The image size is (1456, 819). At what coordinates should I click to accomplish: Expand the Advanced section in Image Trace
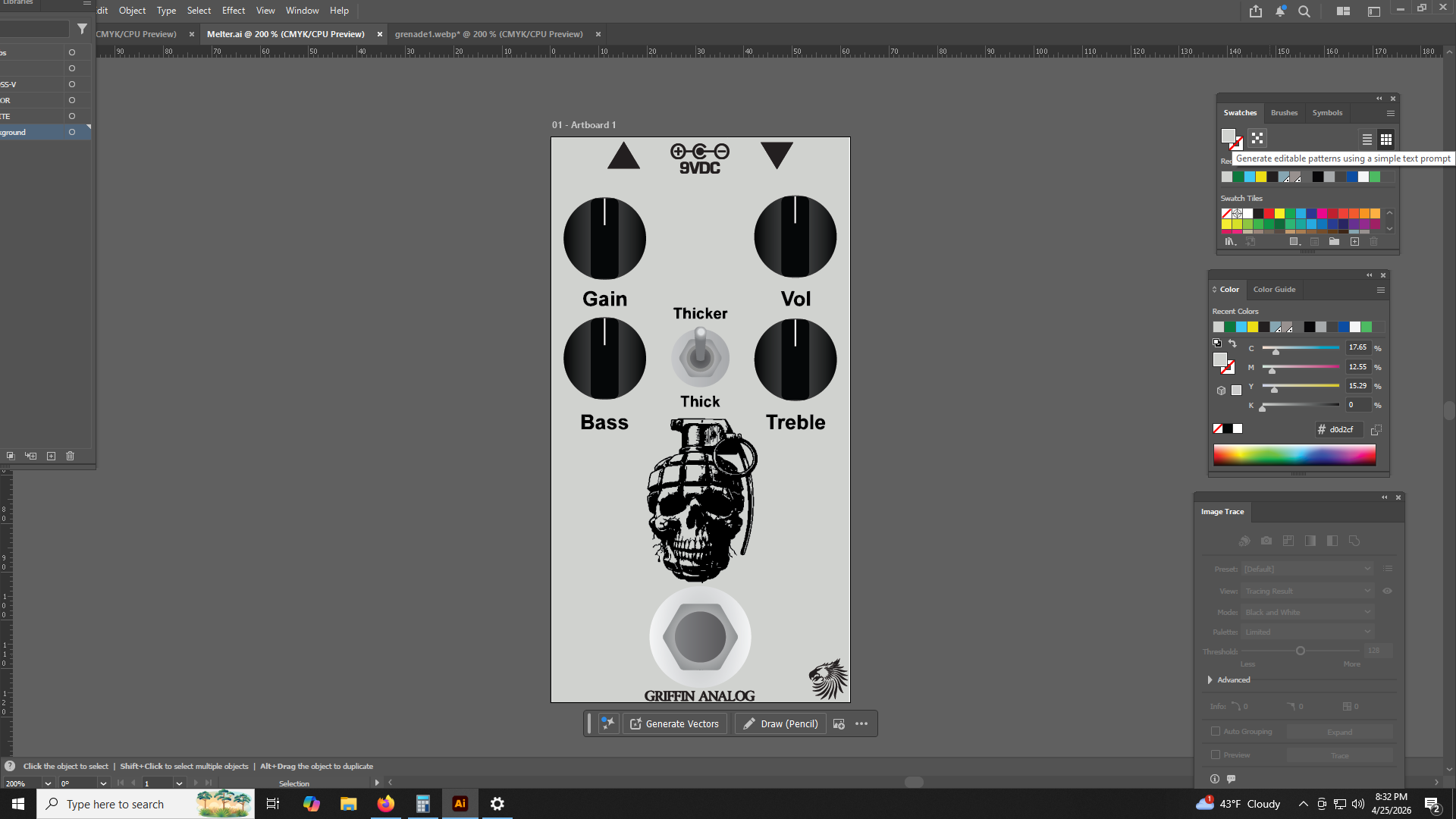tap(1210, 680)
